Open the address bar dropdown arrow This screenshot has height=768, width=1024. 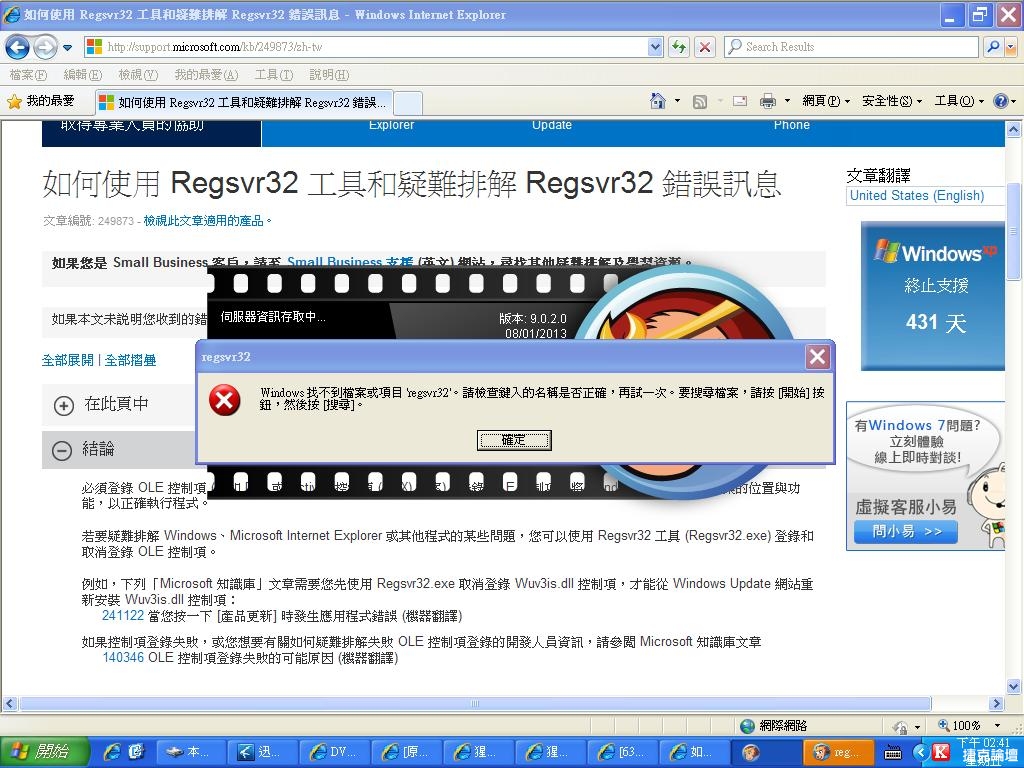click(655, 47)
